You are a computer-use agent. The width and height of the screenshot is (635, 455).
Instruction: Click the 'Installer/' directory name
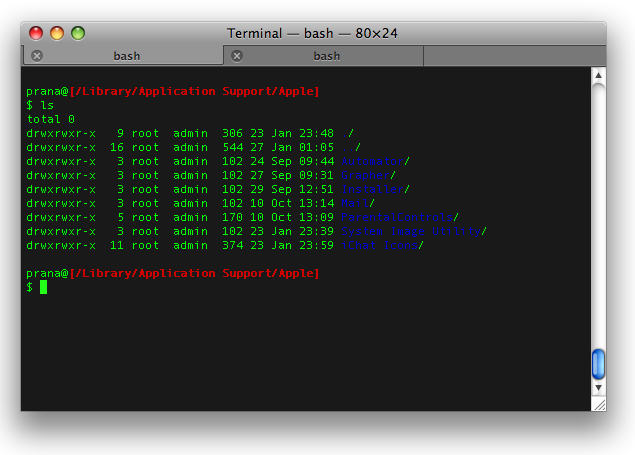[x=375, y=189]
